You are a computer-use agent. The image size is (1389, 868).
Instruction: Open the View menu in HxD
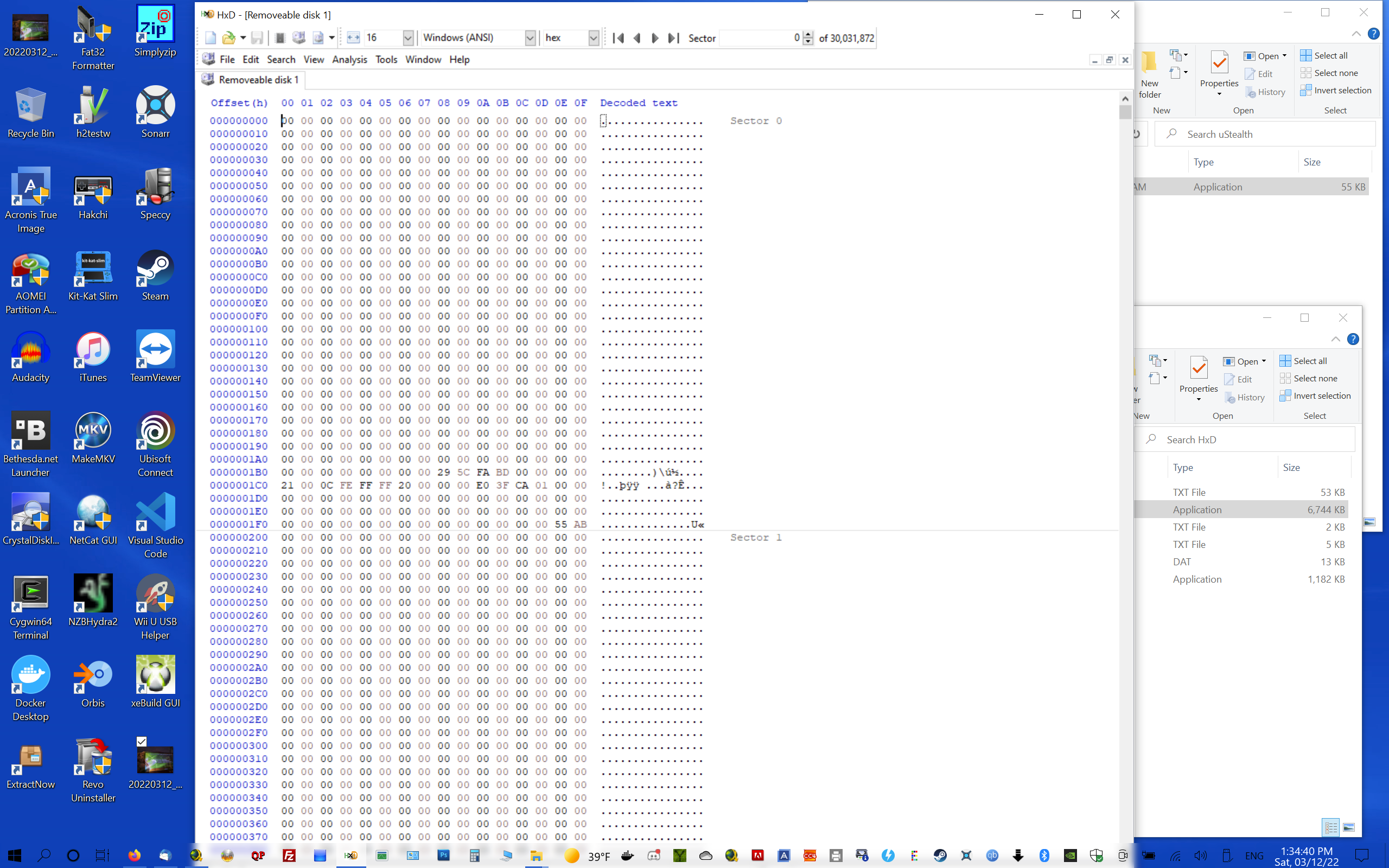314,59
